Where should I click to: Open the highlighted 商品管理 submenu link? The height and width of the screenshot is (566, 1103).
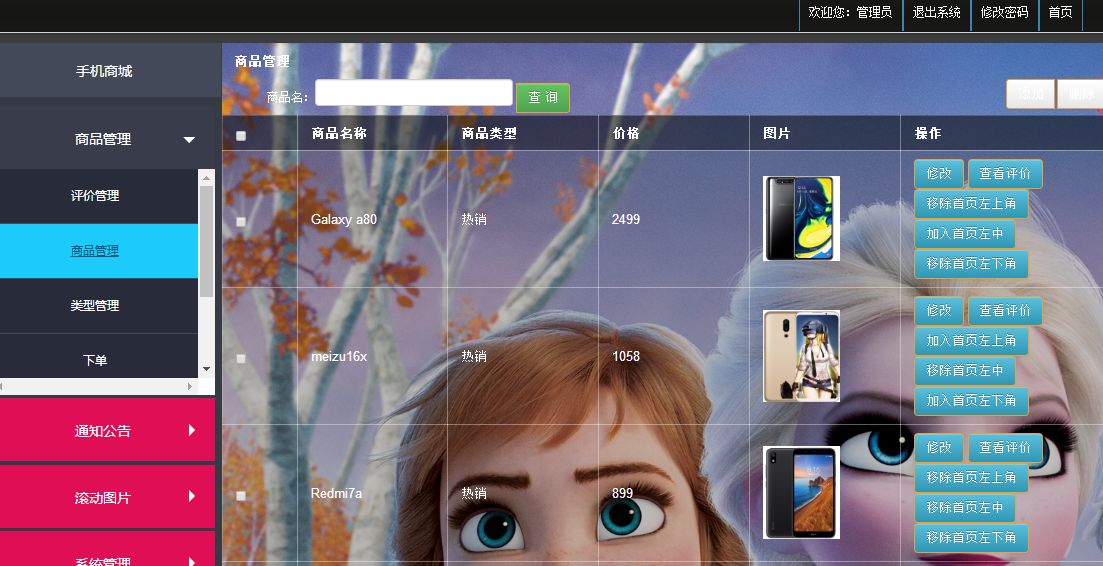[x=95, y=251]
